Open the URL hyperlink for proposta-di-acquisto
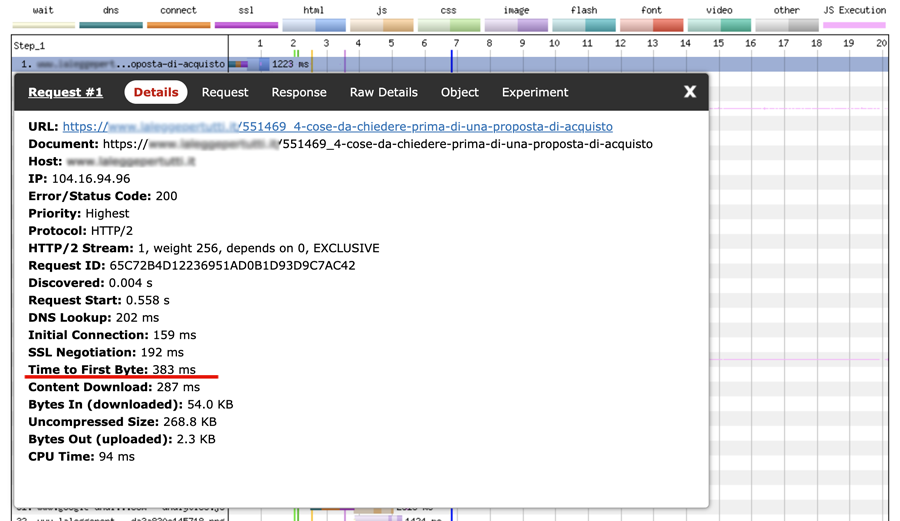 338,126
